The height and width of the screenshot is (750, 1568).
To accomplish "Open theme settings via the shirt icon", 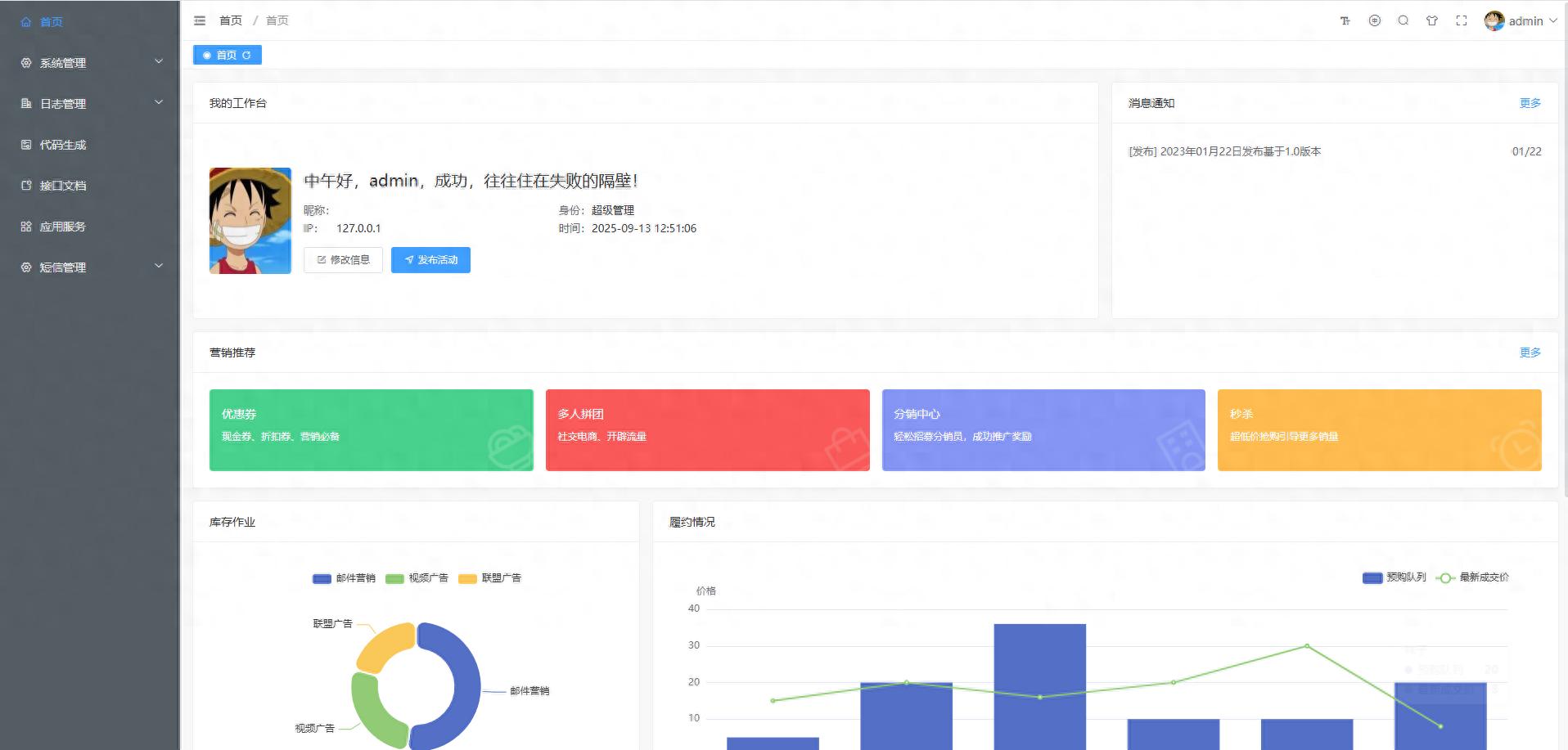I will click(1432, 20).
